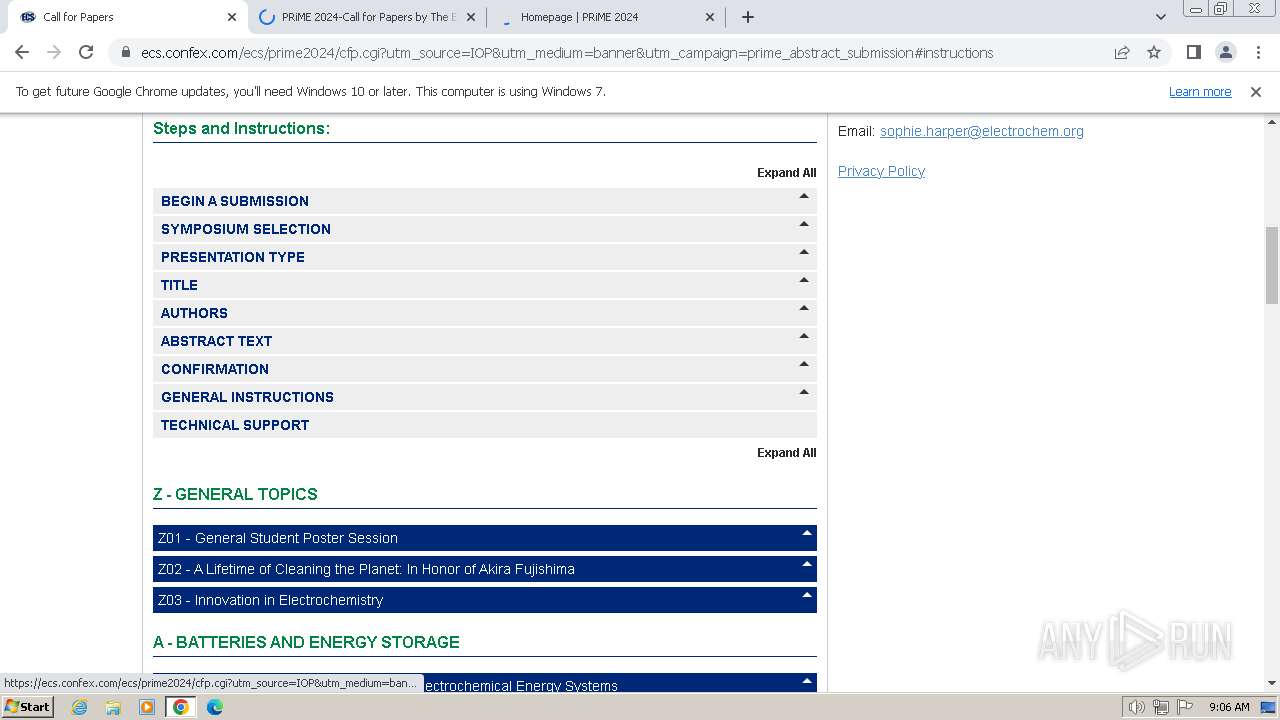Click the network tray icon
1280x720 pixels.
1161,707
